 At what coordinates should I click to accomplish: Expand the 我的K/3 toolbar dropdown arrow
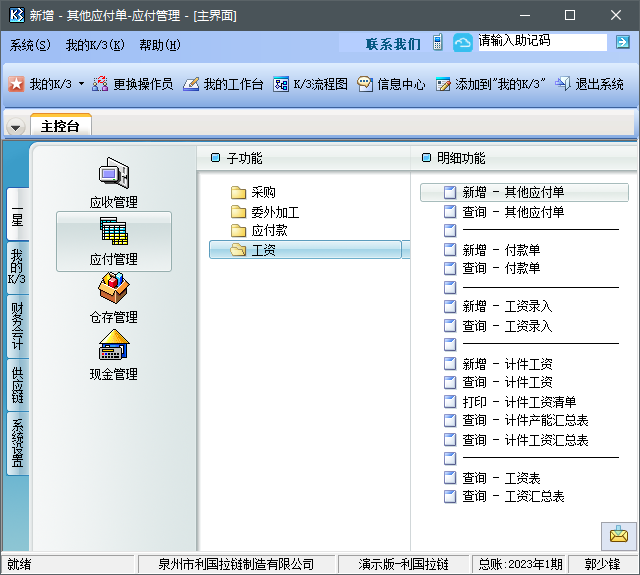coord(82,85)
